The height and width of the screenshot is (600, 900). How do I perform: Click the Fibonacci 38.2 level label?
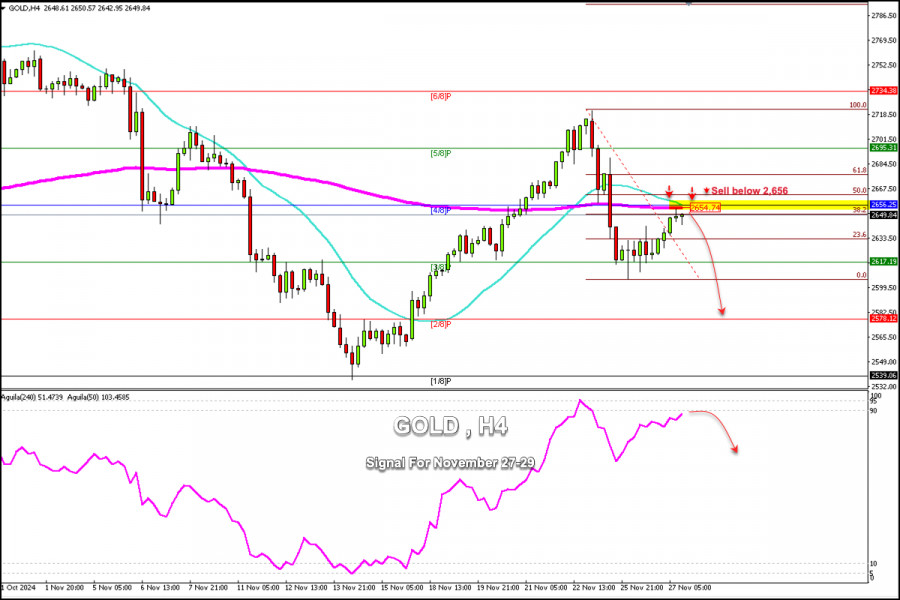(x=859, y=210)
